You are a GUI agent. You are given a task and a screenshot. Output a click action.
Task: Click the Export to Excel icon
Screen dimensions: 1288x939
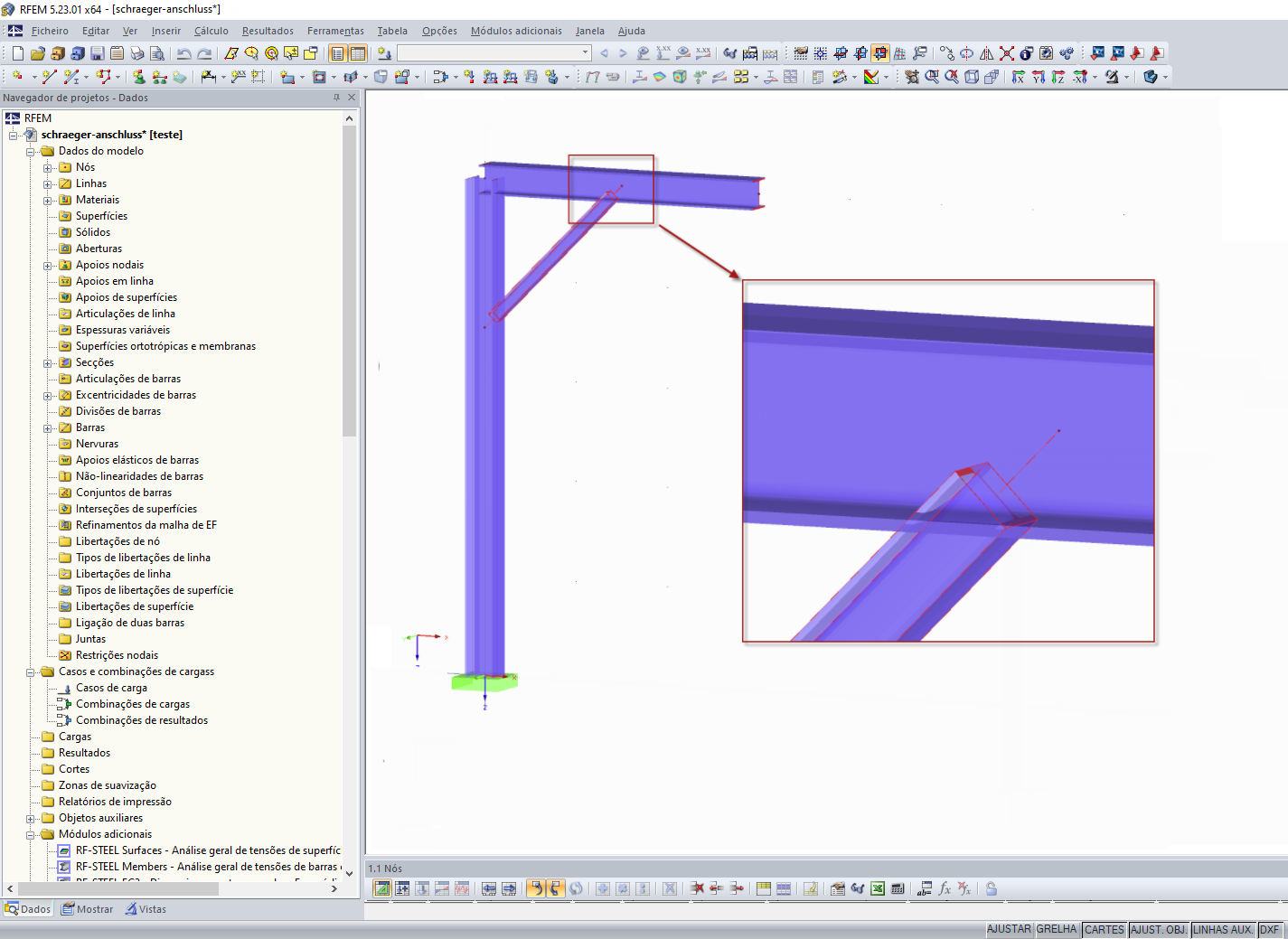(878, 888)
